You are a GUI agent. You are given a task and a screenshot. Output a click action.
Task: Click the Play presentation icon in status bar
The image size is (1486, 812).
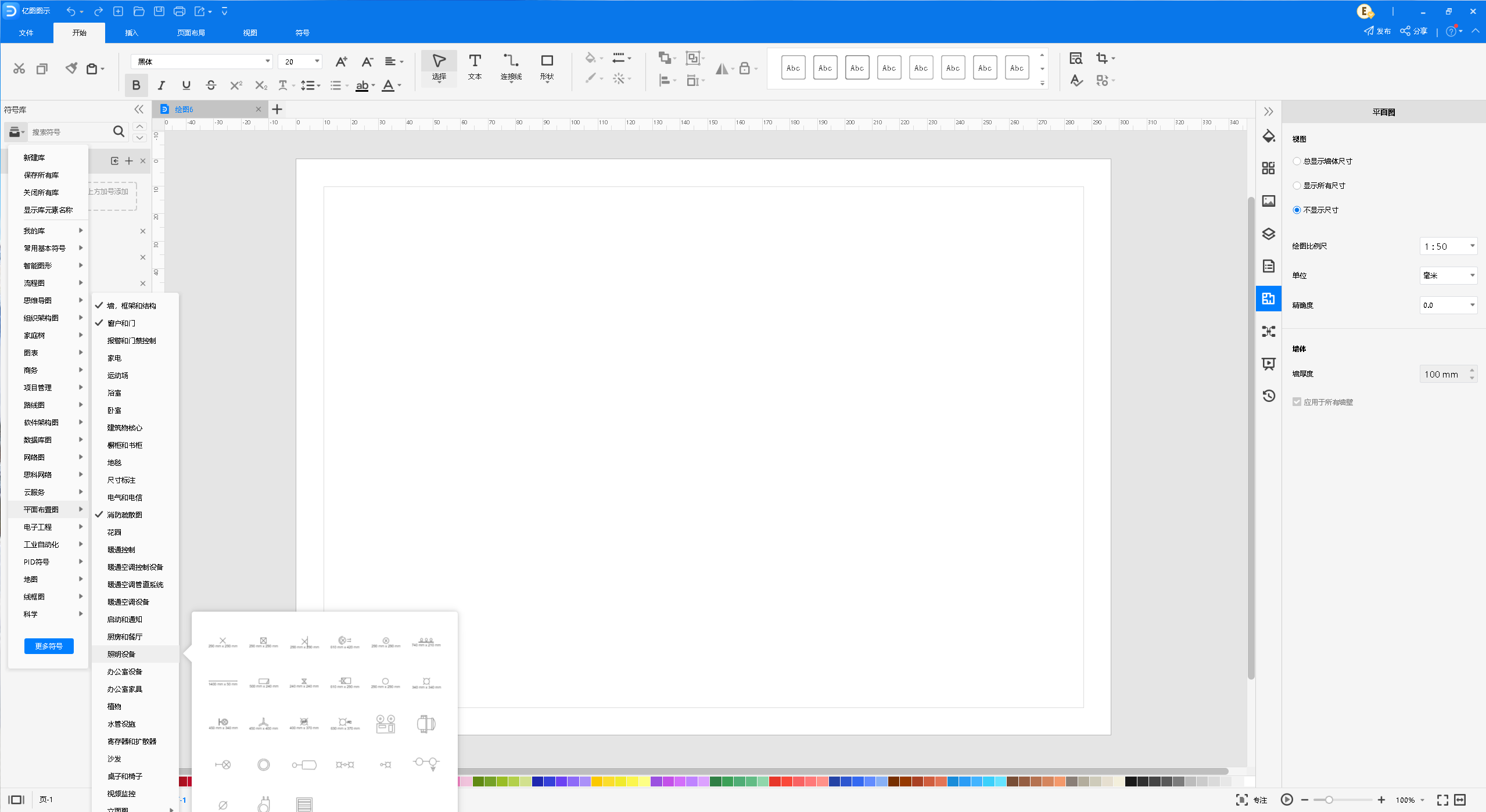(x=1287, y=800)
